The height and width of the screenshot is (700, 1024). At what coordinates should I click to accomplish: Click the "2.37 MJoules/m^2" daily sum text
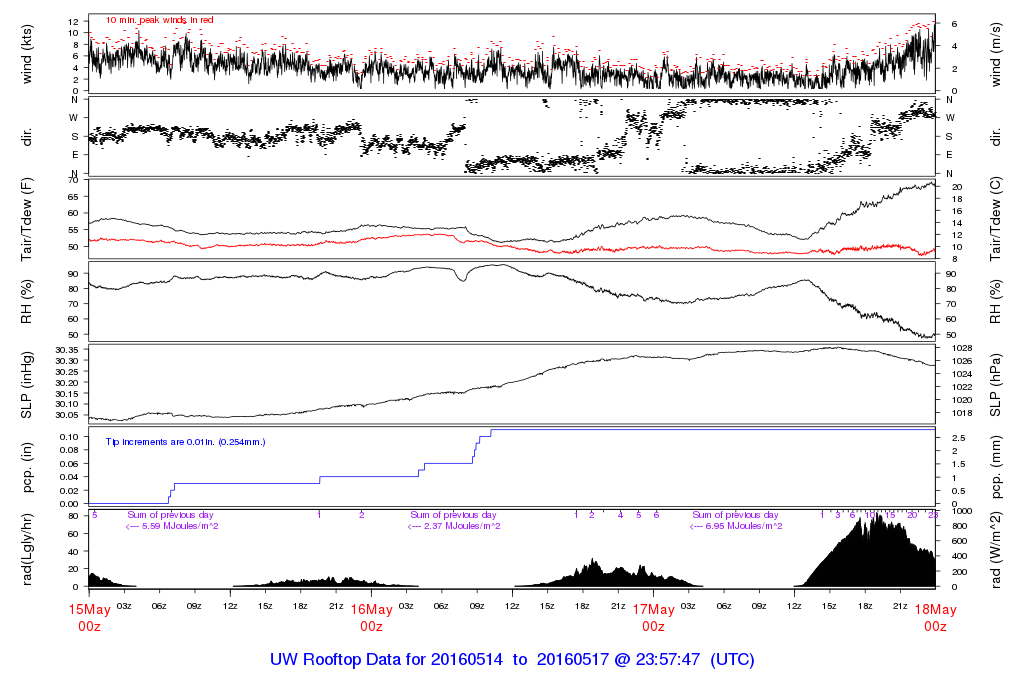point(462,526)
